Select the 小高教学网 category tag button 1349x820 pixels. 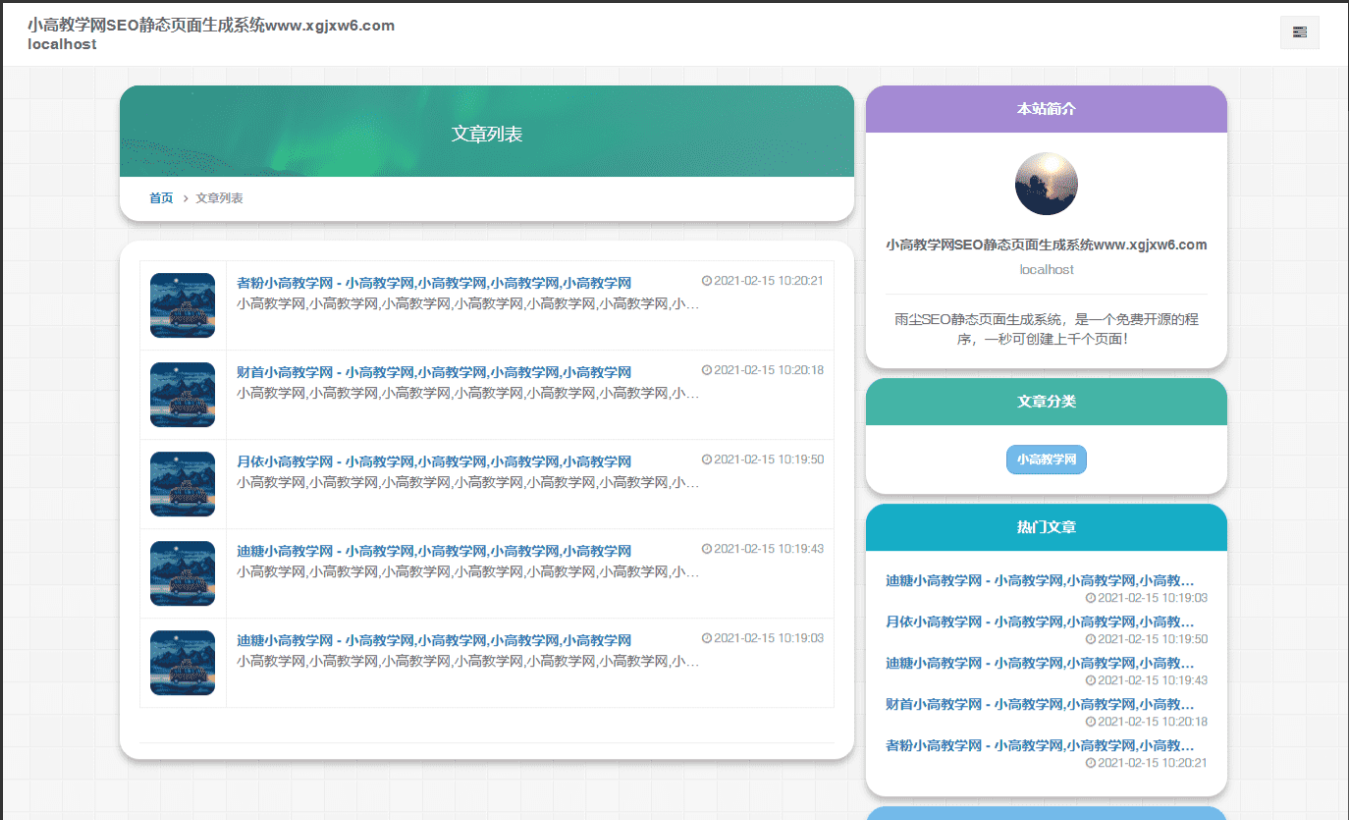pos(1046,460)
